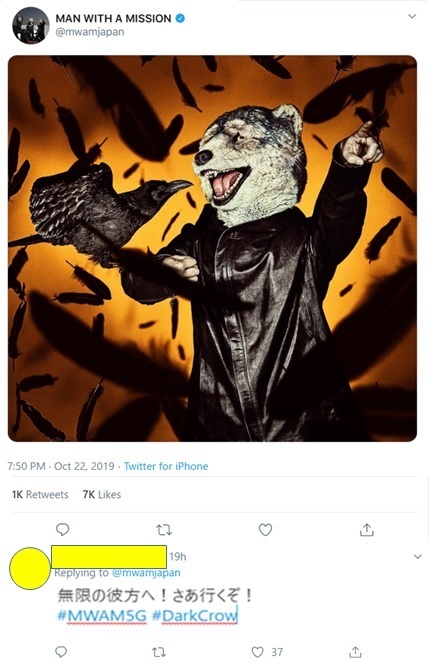This screenshot has height=664, width=429.
Task: Share the reply comment
Action: [355, 652]
